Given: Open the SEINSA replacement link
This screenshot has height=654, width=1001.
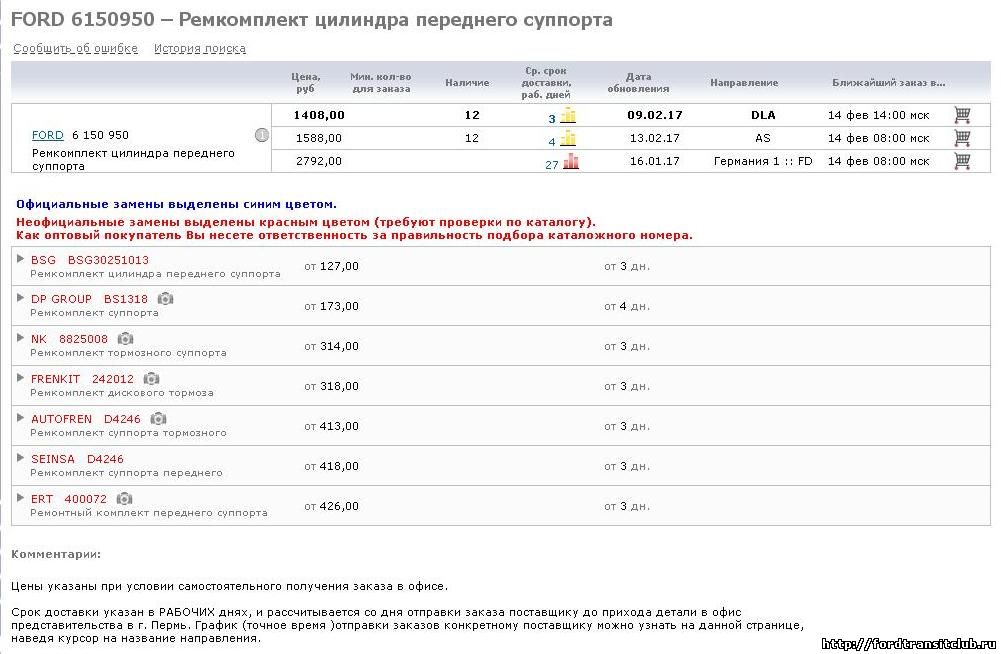Looking at the screenshot, I should (53, 459).
